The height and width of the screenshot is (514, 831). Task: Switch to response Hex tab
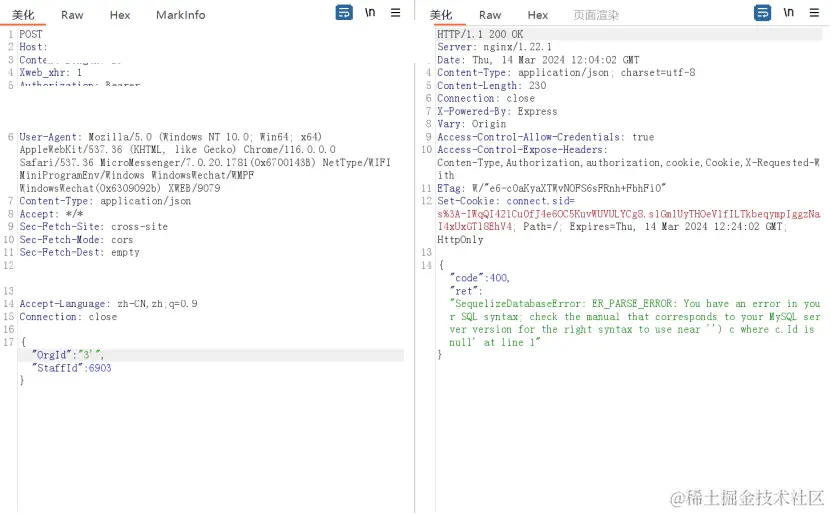537,15
